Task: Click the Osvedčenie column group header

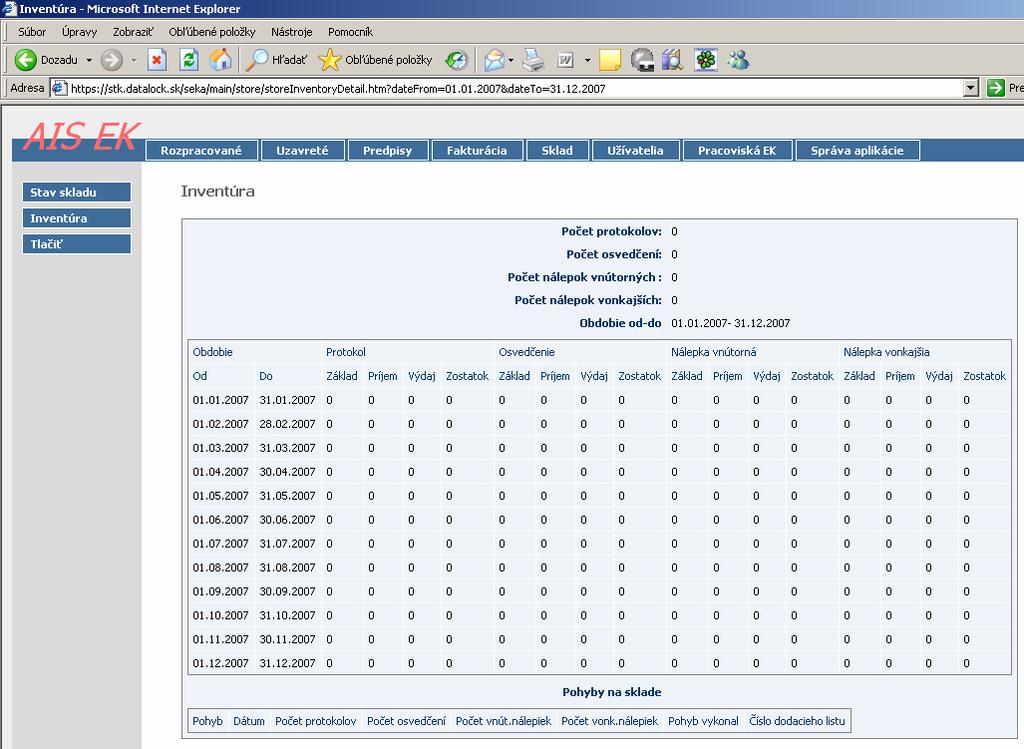Action: coord(526,352)
